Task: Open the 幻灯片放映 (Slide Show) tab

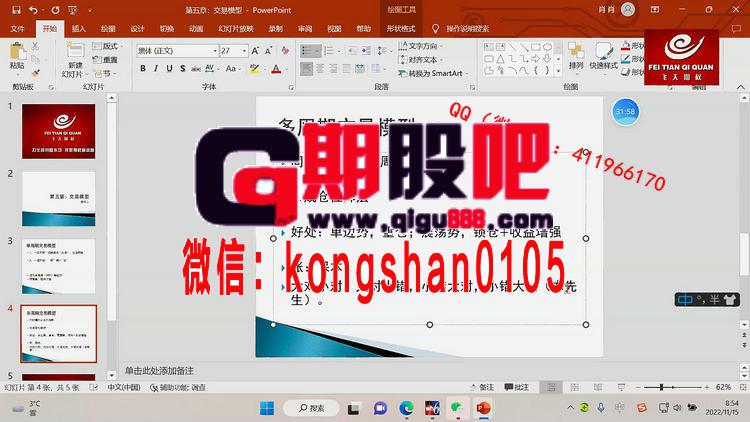Action: point(236,29)
